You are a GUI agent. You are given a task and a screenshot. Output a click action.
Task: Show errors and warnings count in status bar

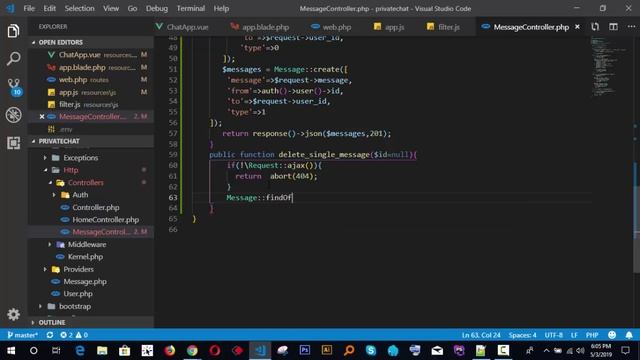coord(74,335)
